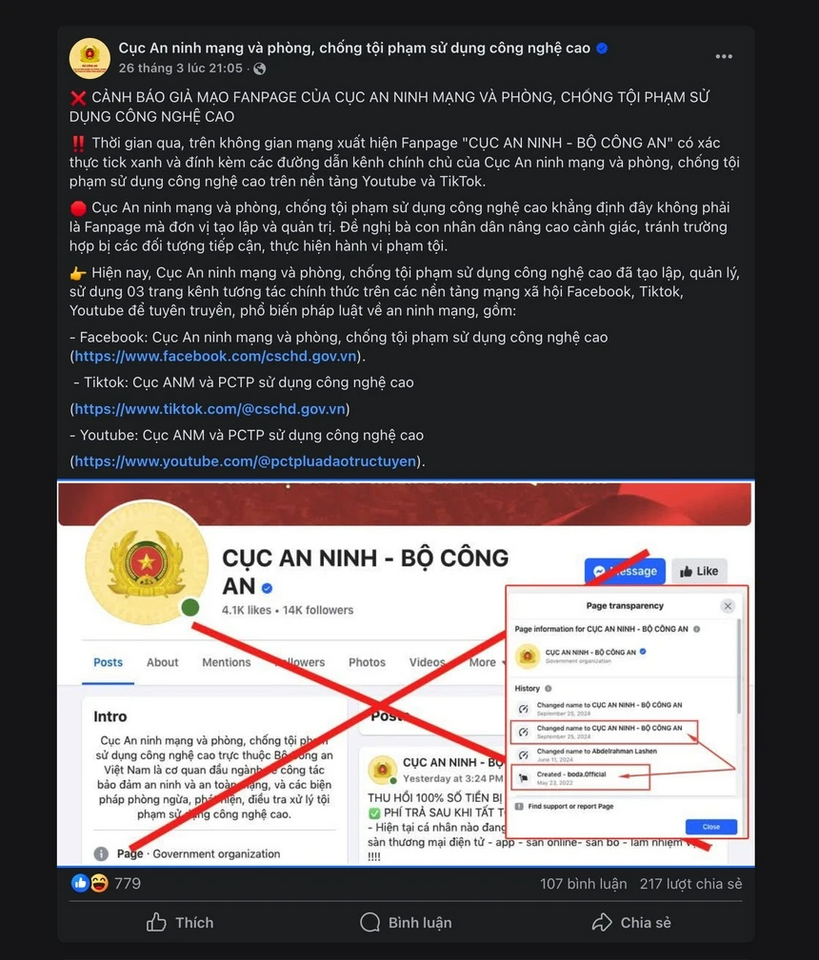Click the Photos tab in embedded screenshot
The width and height of the screenshot is (819, 960).
click(x=367, y=662)
